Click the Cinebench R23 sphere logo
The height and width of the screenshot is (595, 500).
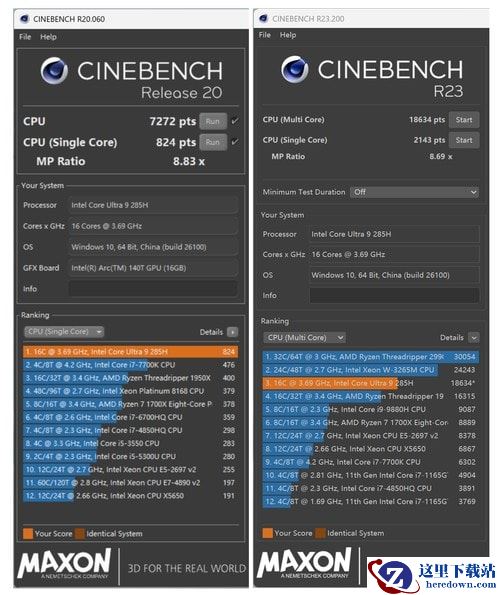coord(295,69)
